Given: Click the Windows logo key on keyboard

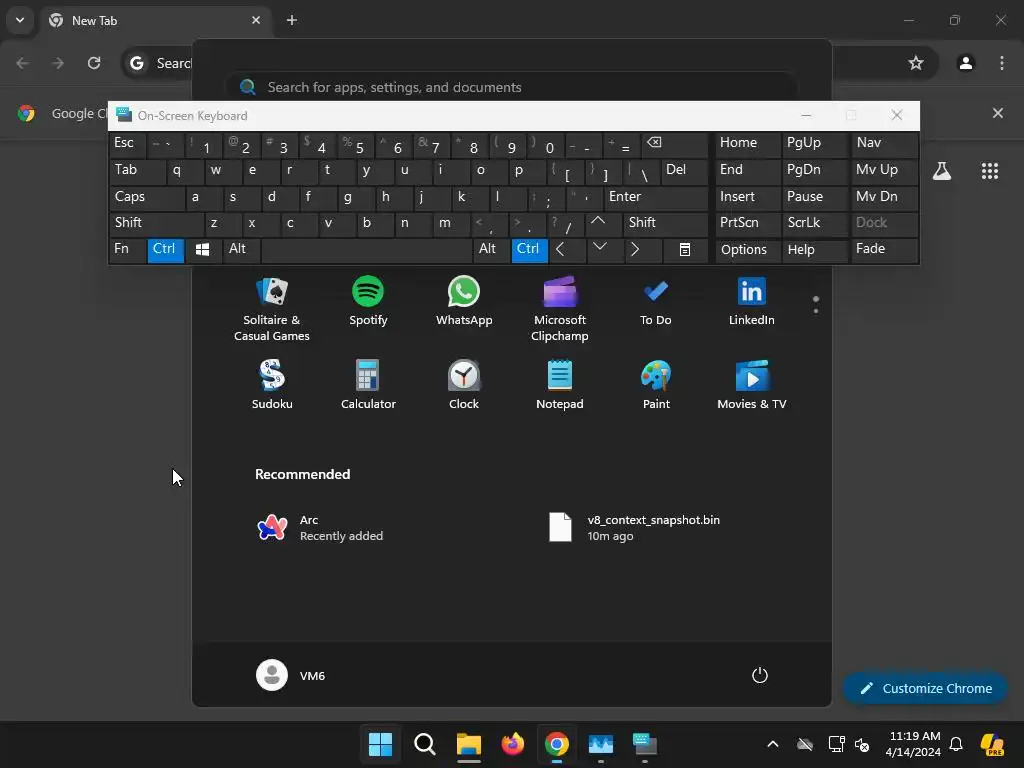Looking at the screenshot, I should coord(203,250).
